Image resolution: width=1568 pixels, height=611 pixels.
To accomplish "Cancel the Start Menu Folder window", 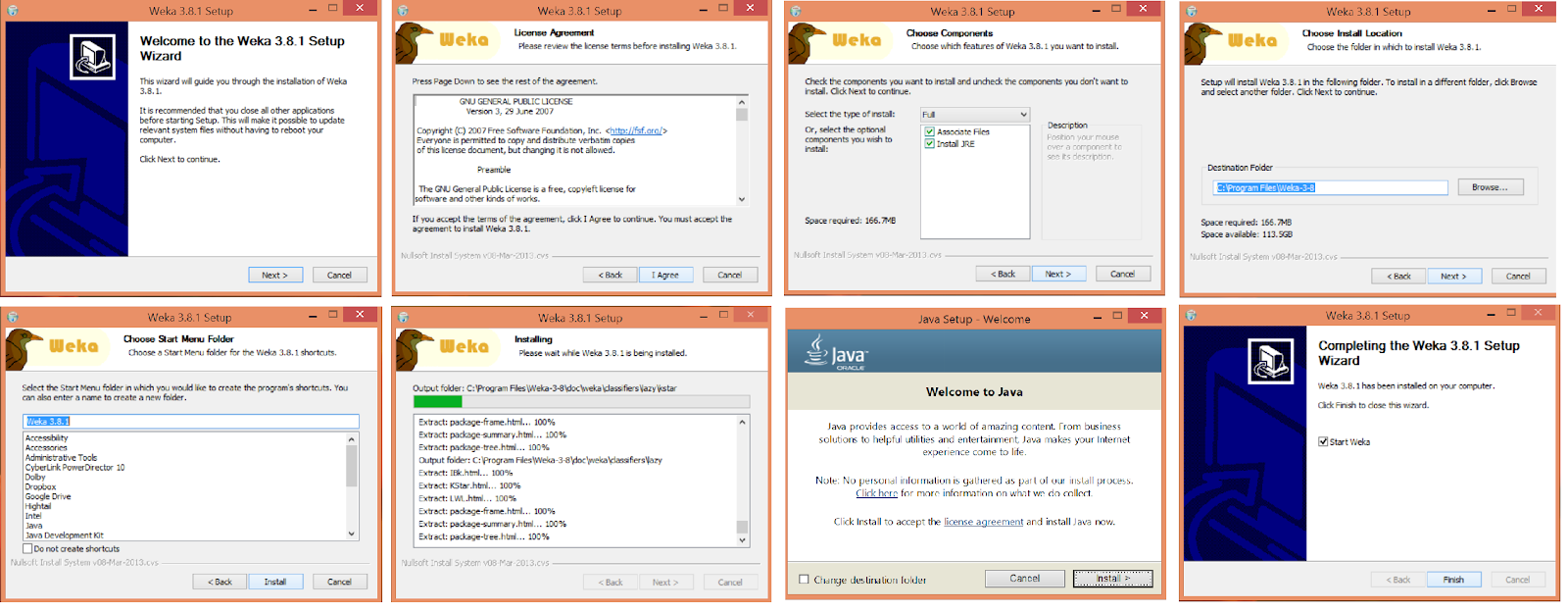I will (x=339, y=582).
